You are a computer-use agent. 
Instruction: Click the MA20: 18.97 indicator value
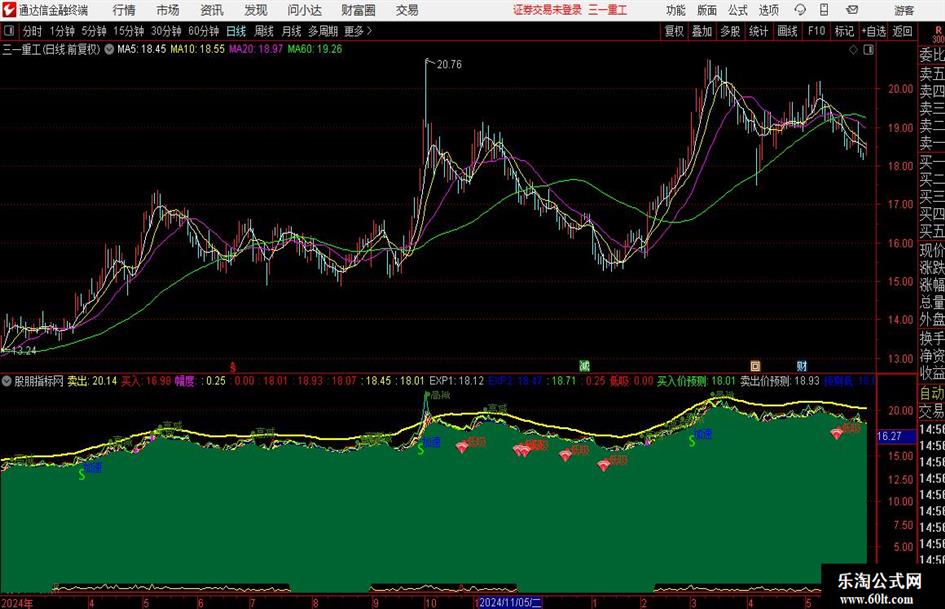click(x=256, y=49)
